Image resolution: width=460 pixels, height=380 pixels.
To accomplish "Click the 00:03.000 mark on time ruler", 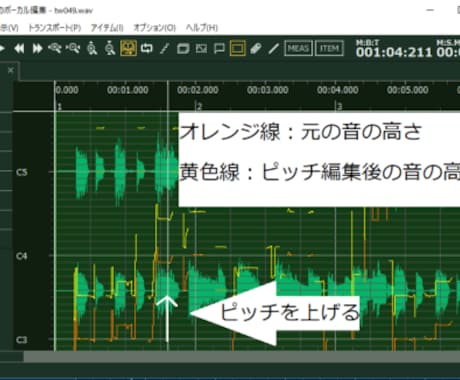I will 268,90.
